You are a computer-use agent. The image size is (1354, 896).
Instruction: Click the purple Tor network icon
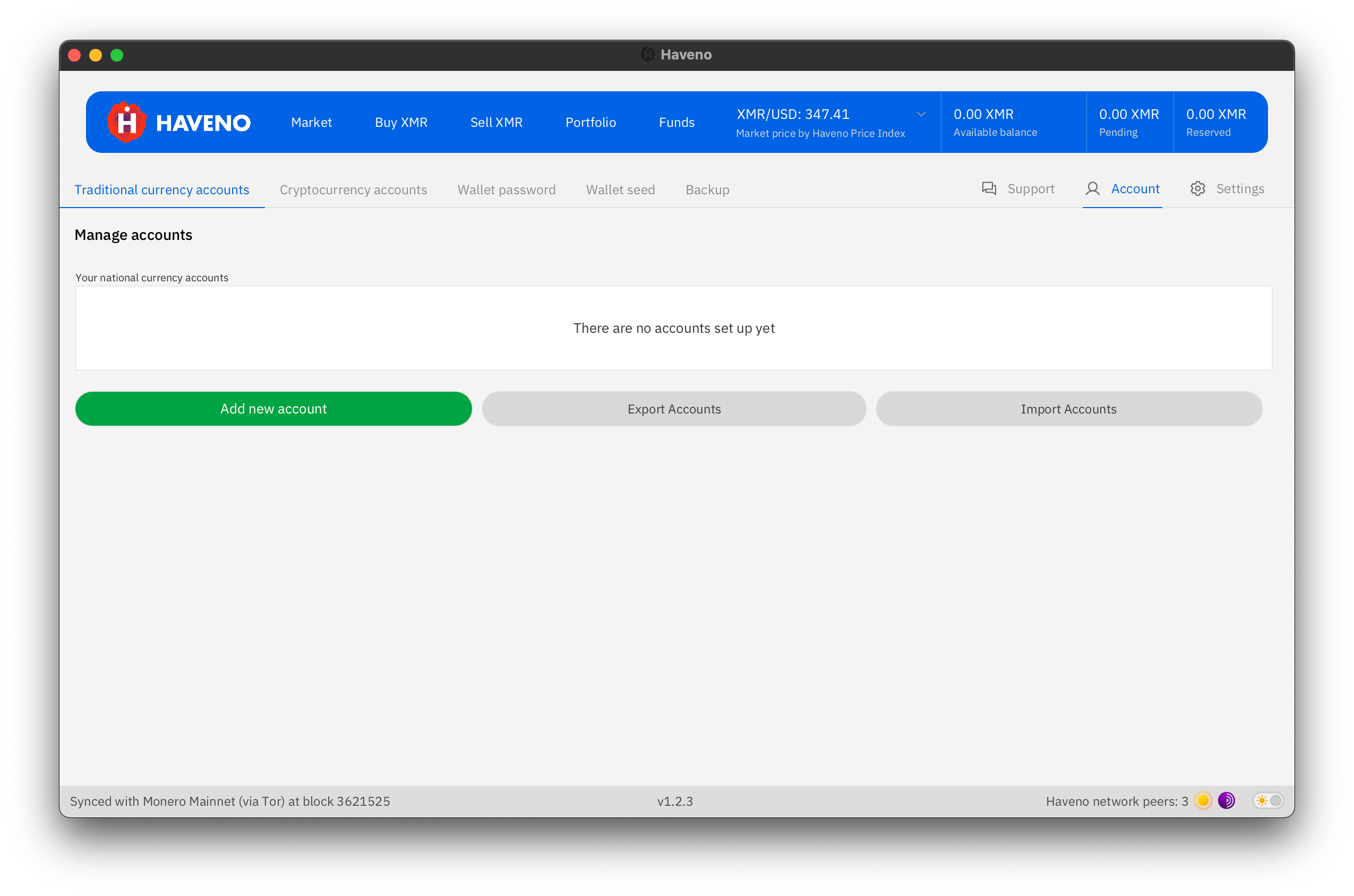click(x=1226, y=800)
